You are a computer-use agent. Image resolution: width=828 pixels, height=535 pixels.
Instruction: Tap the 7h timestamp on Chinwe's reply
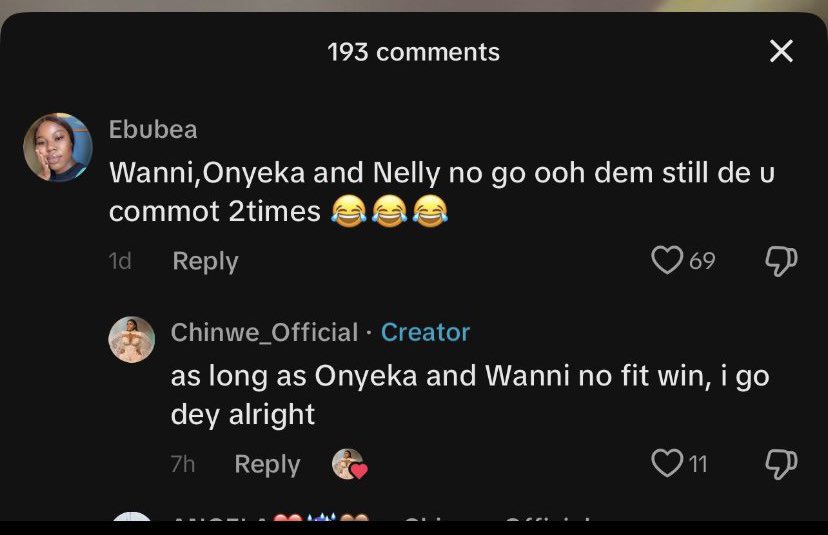(183, 464)
